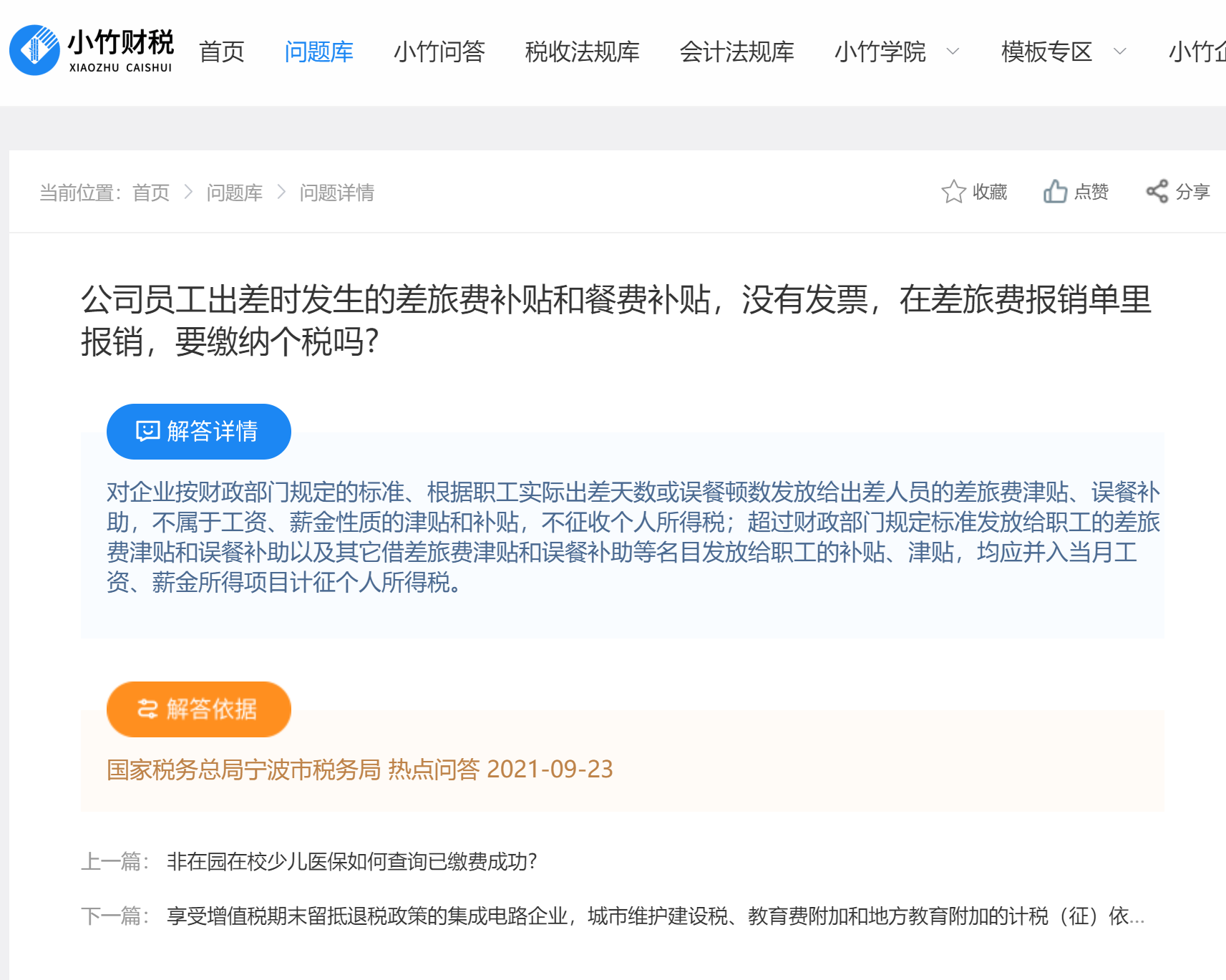Expand the 小竹学院 dropdown arrow
The image size is (1226, 980).
pyautogui.click(x=953, y=52)
